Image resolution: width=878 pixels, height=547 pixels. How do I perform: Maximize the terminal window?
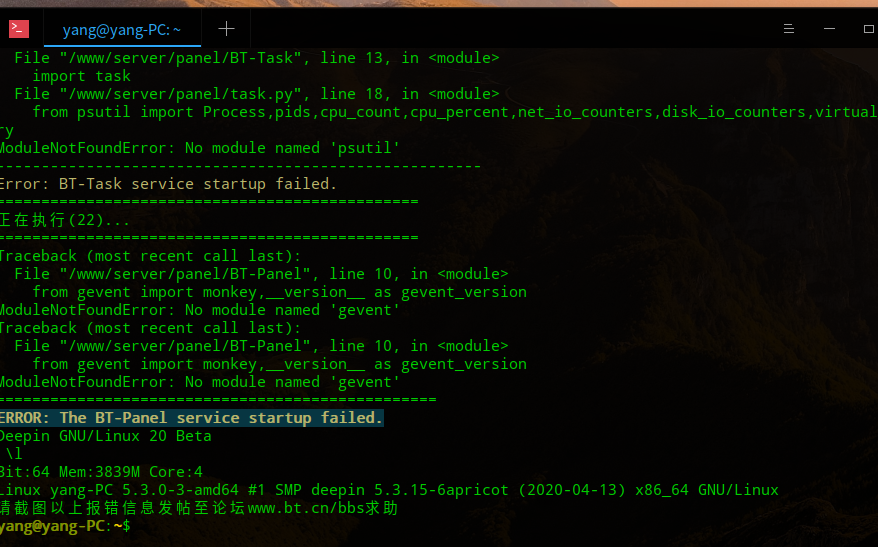868,29
